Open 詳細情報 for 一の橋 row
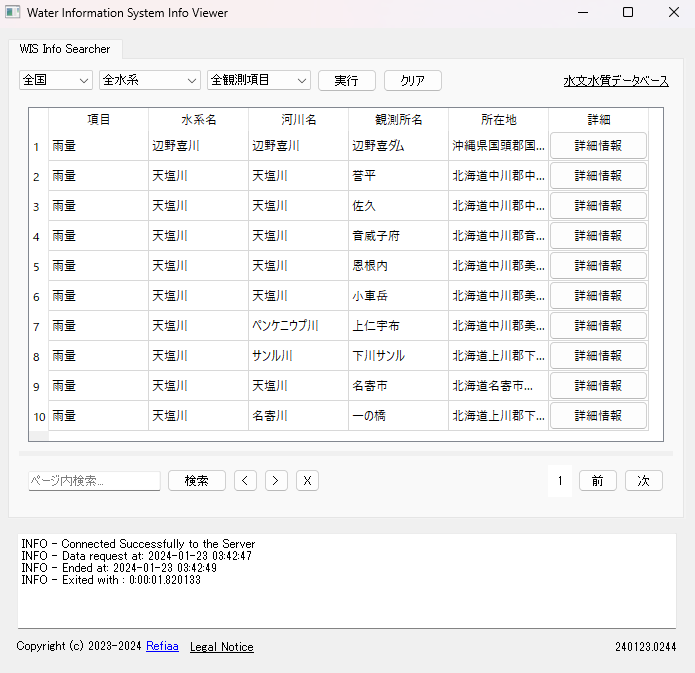This screenshot has width=695, height=673. (598, 416)
